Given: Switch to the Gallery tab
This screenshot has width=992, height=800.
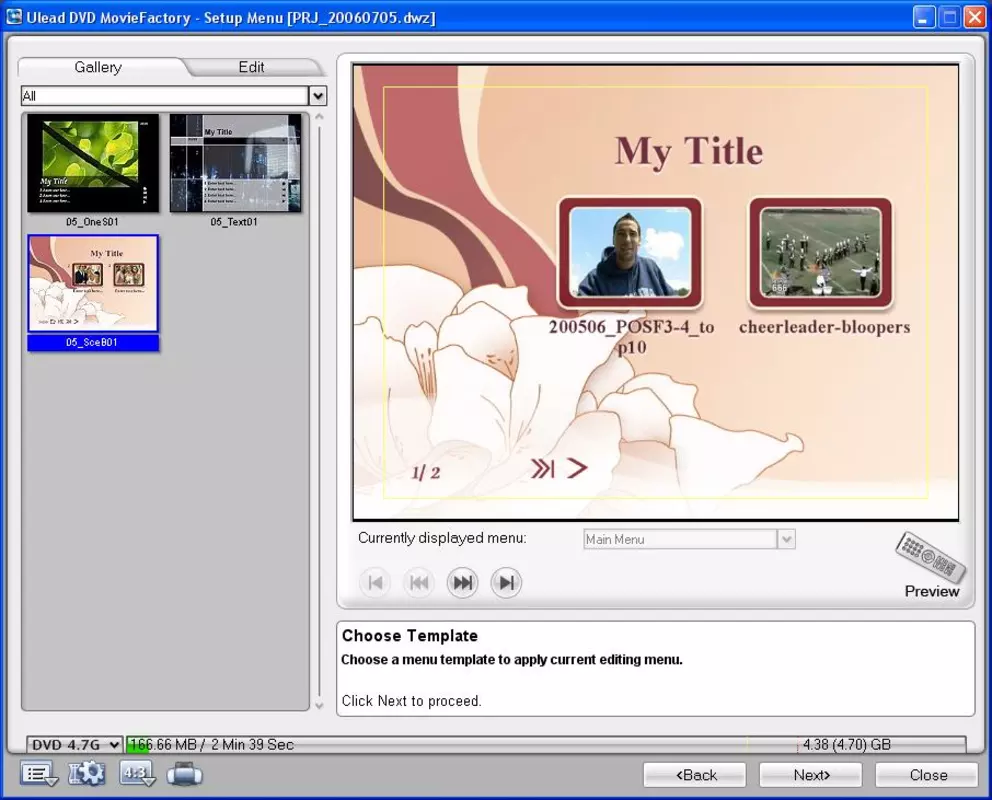Looking at the screenshot, I should click(98, 67).
